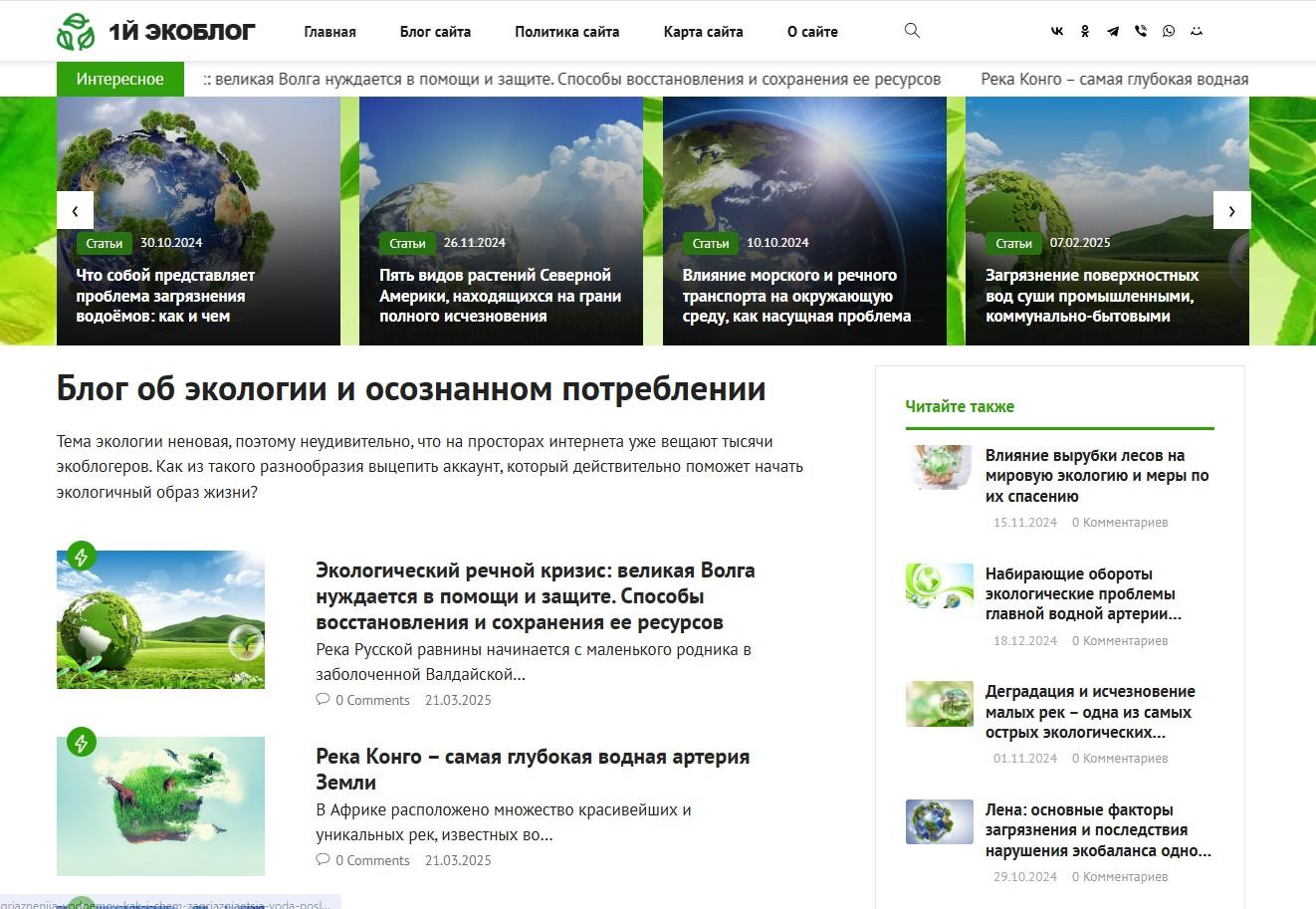
Task: Open the Карта сайта menu item
Action: click(704, 32)
